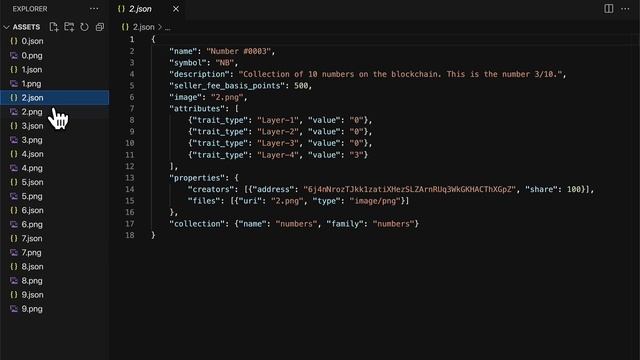
Task: Open 5.png image file
Action: (x=55, y=196)
